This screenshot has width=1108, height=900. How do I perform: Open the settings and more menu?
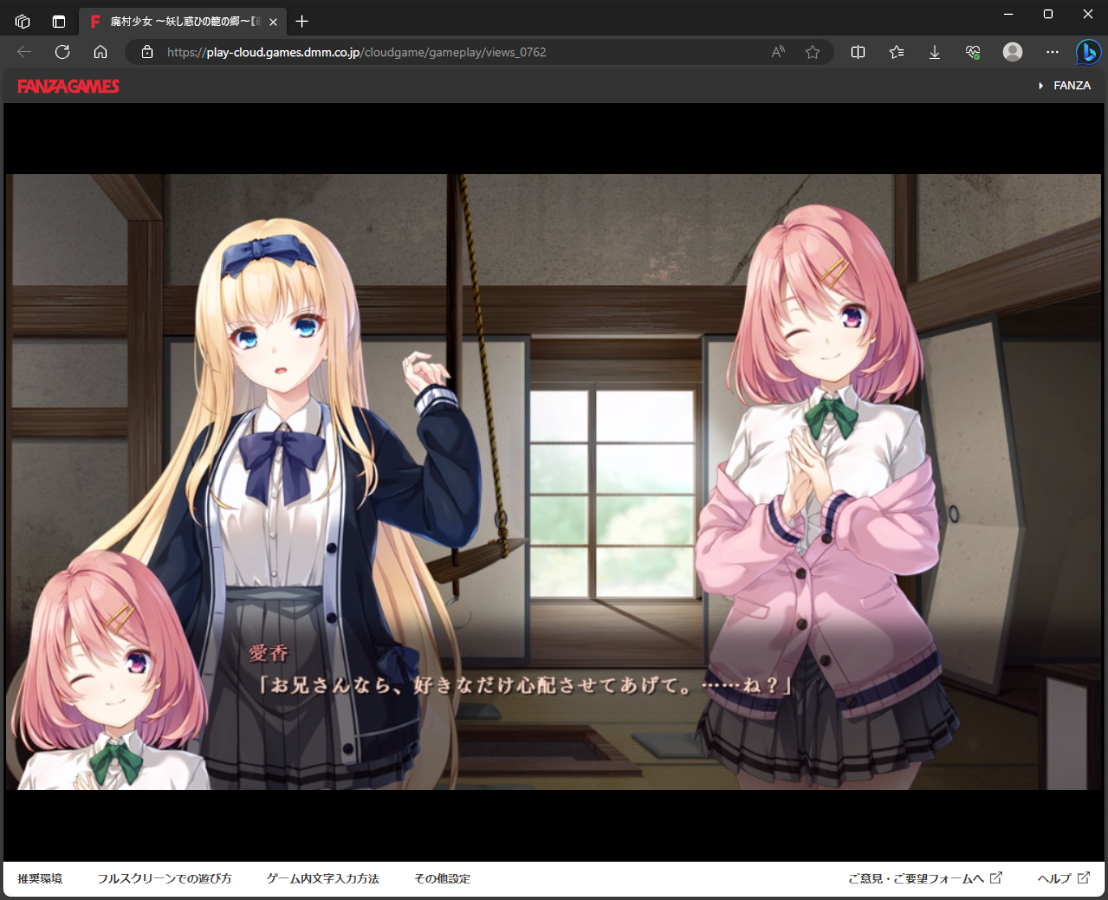tap(1052, 52)
